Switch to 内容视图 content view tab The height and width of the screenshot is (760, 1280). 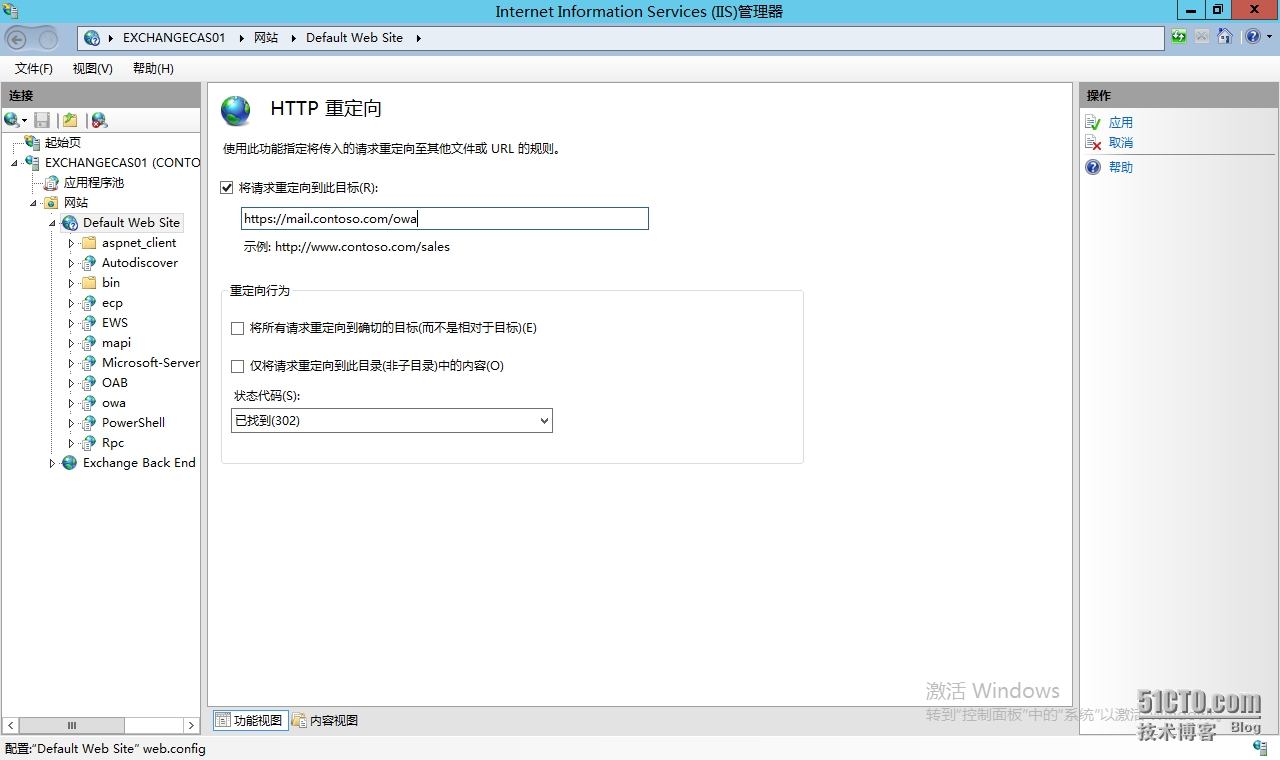pyautogui.click(x=325, y=720)
